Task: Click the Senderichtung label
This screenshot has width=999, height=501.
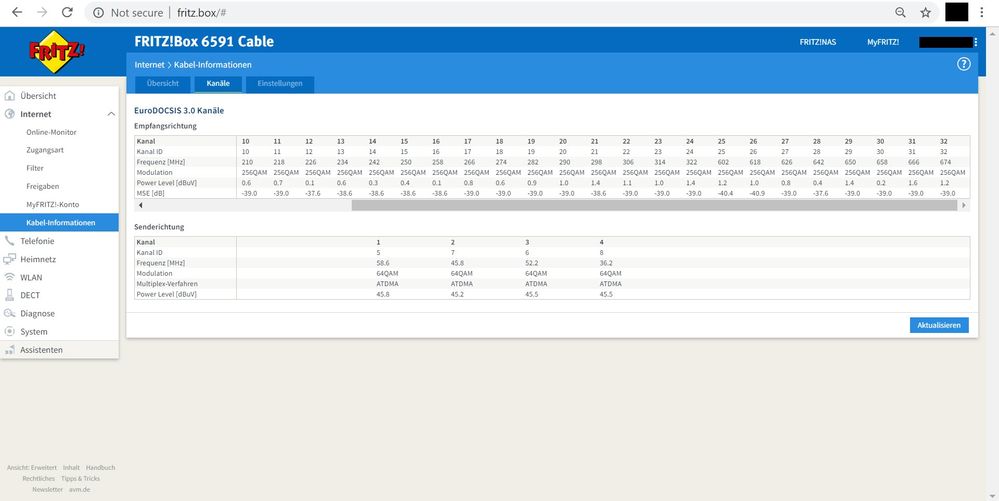Action: click(159, 226)
